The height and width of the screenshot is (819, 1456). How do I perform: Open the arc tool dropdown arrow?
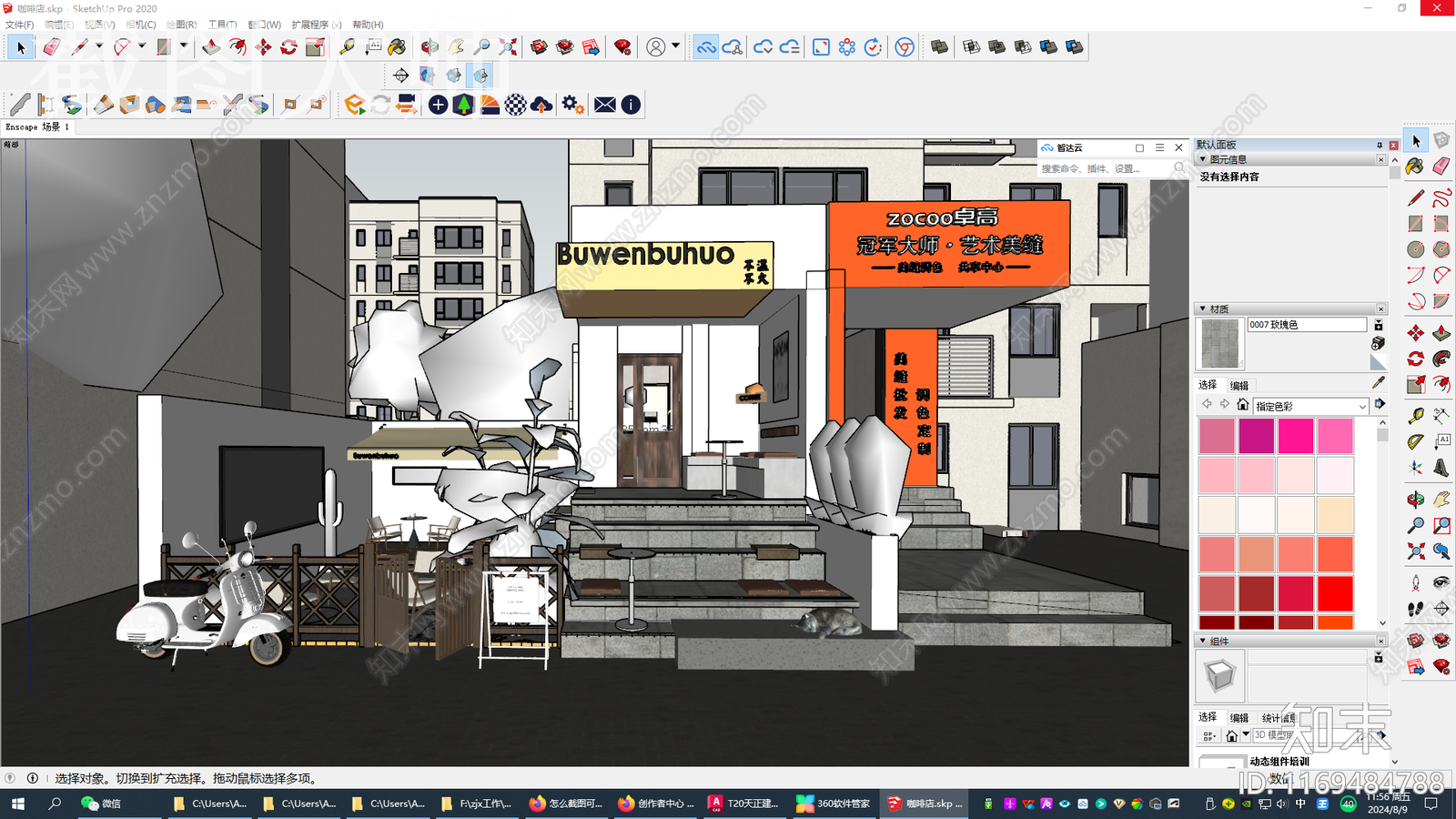[x=141, y=46]
